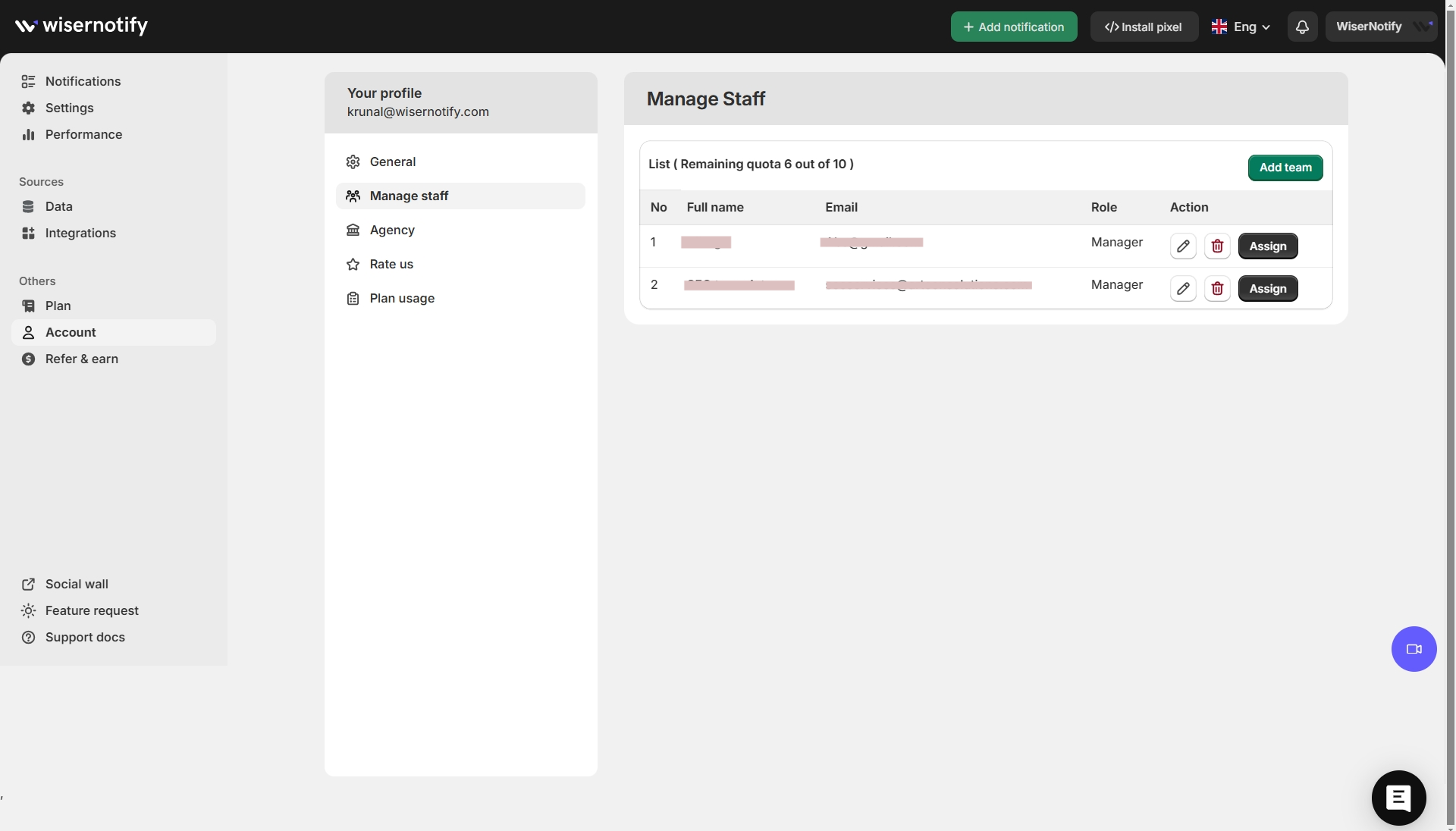Go to Settings in the sidebar

pos(114,108)
